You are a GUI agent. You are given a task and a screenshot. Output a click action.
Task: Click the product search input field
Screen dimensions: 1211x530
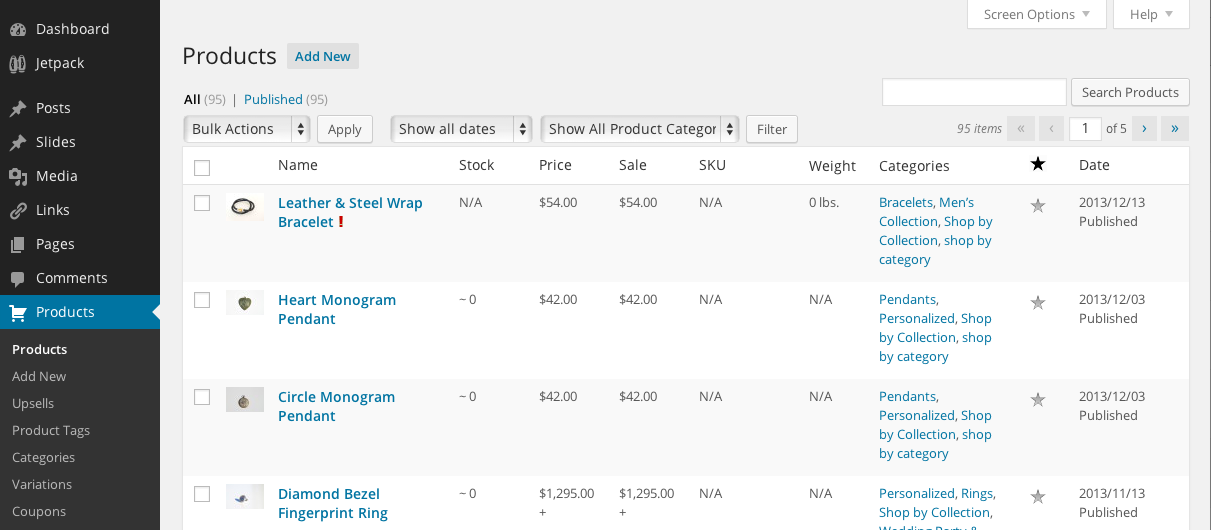coord(974,92)
